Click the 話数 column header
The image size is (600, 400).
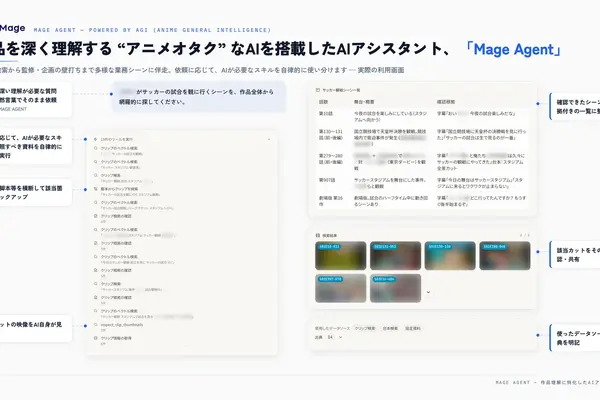coord(324,102)
